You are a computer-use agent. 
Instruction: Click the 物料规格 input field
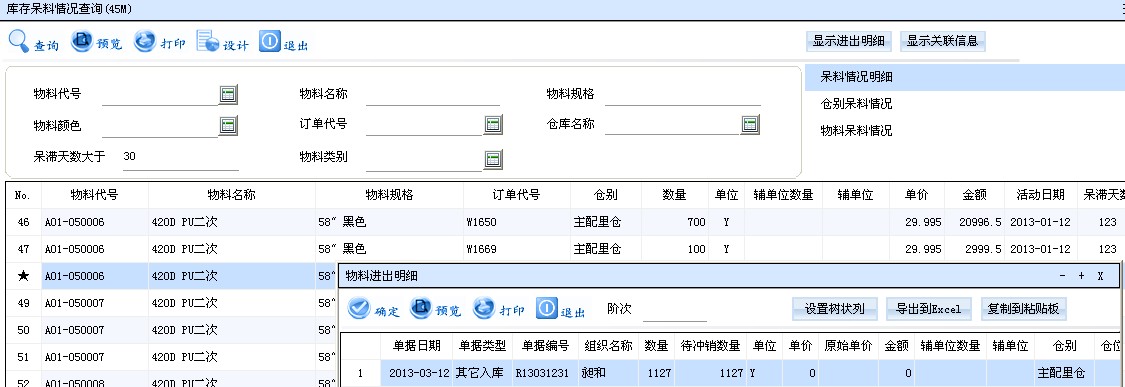tap(682, 95)
